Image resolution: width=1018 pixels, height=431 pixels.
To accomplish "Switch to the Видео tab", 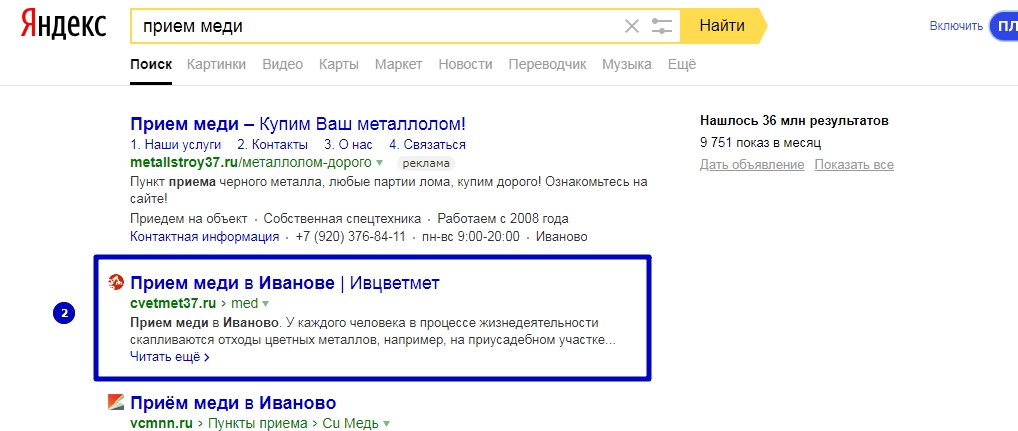I will tap(282, 64).
